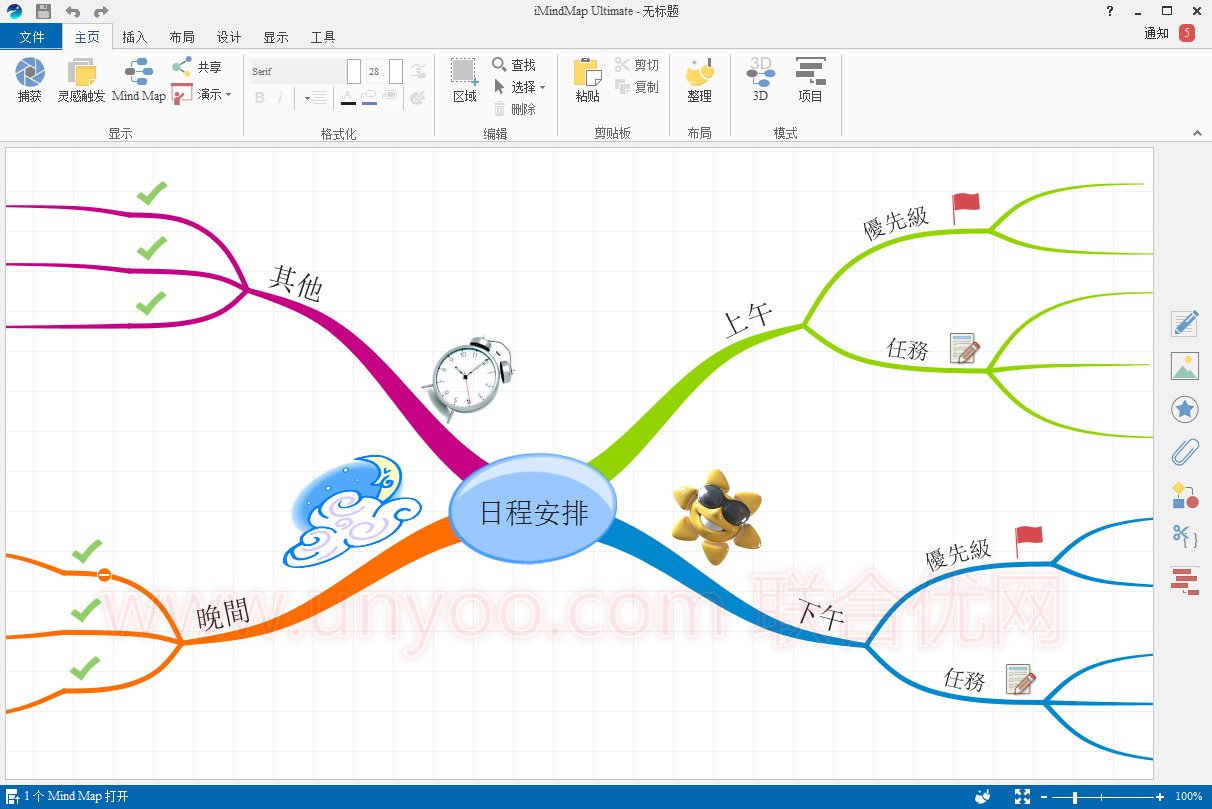1212x809 pixels.
Task: Open the font size 28 dropdown
Action: 396,71
